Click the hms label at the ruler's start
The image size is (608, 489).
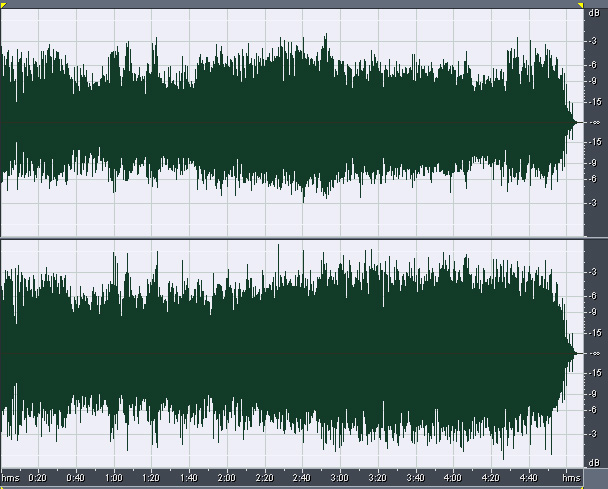click(10, 477)
